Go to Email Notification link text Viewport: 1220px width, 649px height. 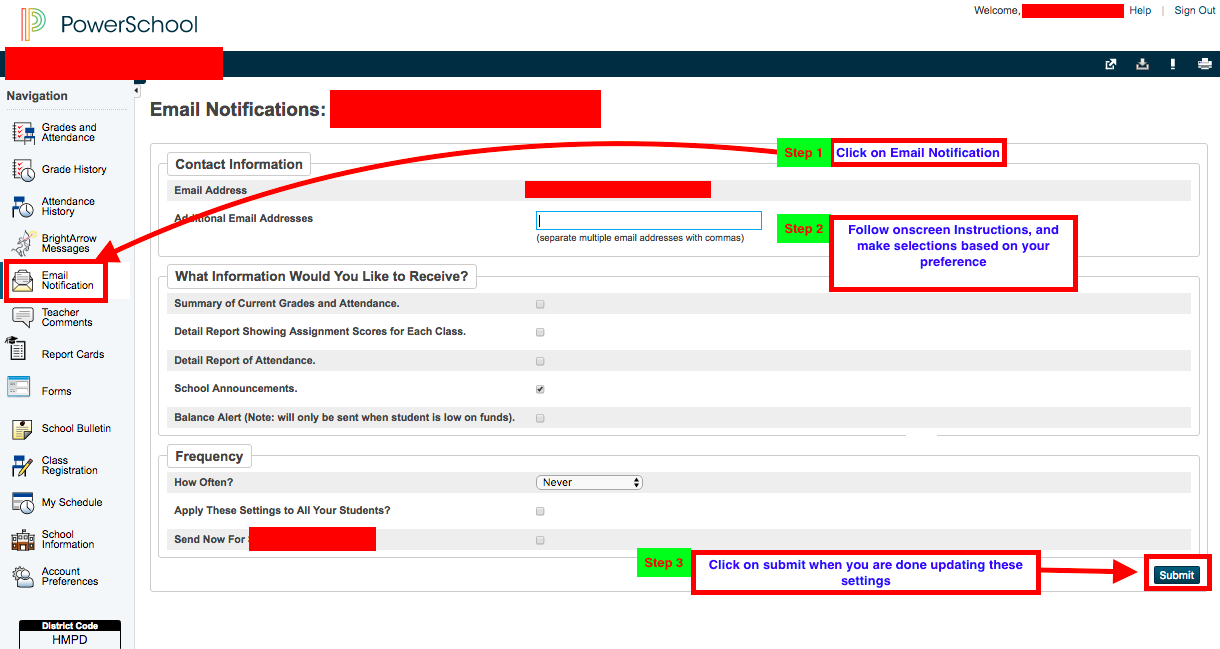pos(68,281)
